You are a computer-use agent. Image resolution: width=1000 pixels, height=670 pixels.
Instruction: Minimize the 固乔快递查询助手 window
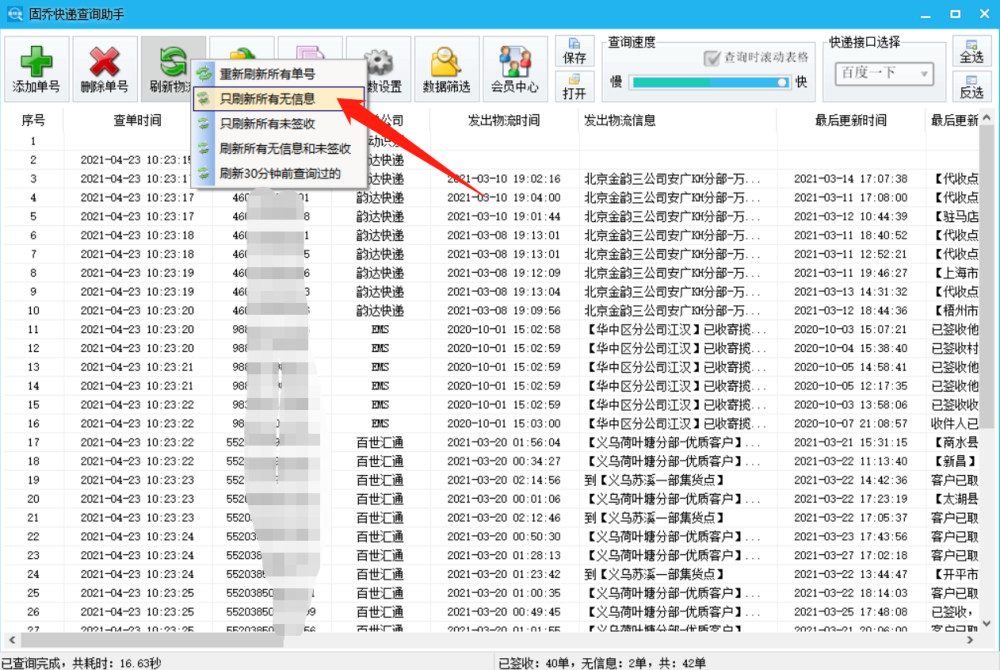click(x=925, y=14)
